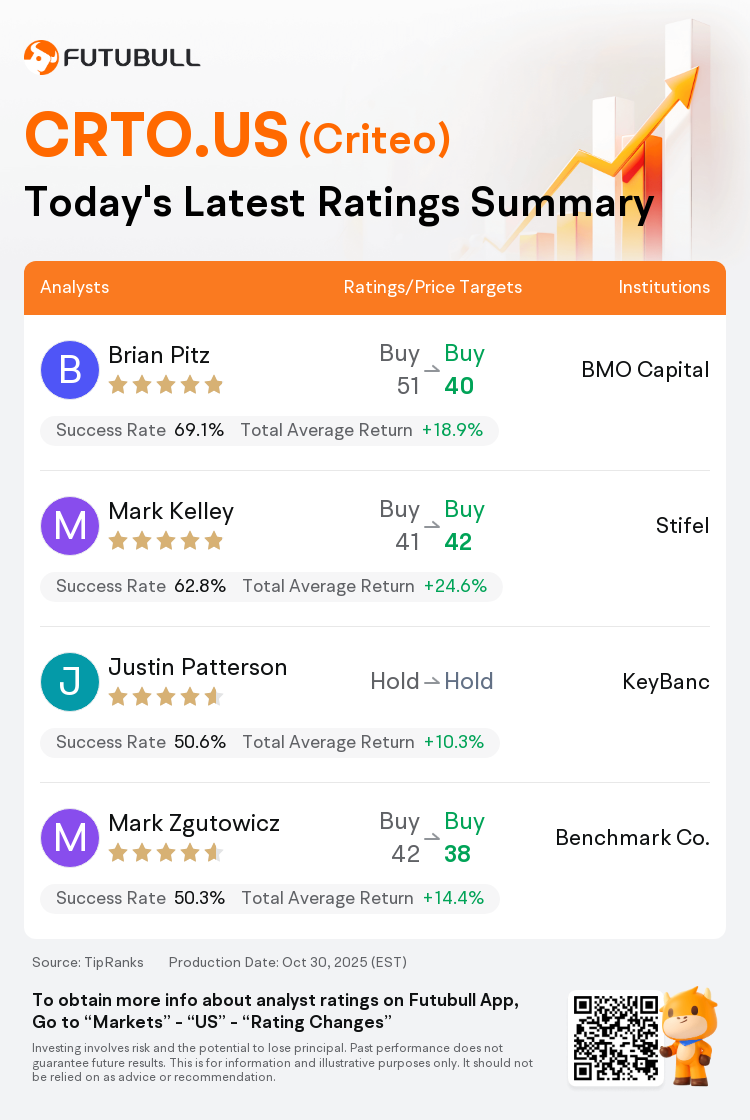750x1120 pixels.
Task: Click Justin Patterson's star rating
Action: point(165,697)
